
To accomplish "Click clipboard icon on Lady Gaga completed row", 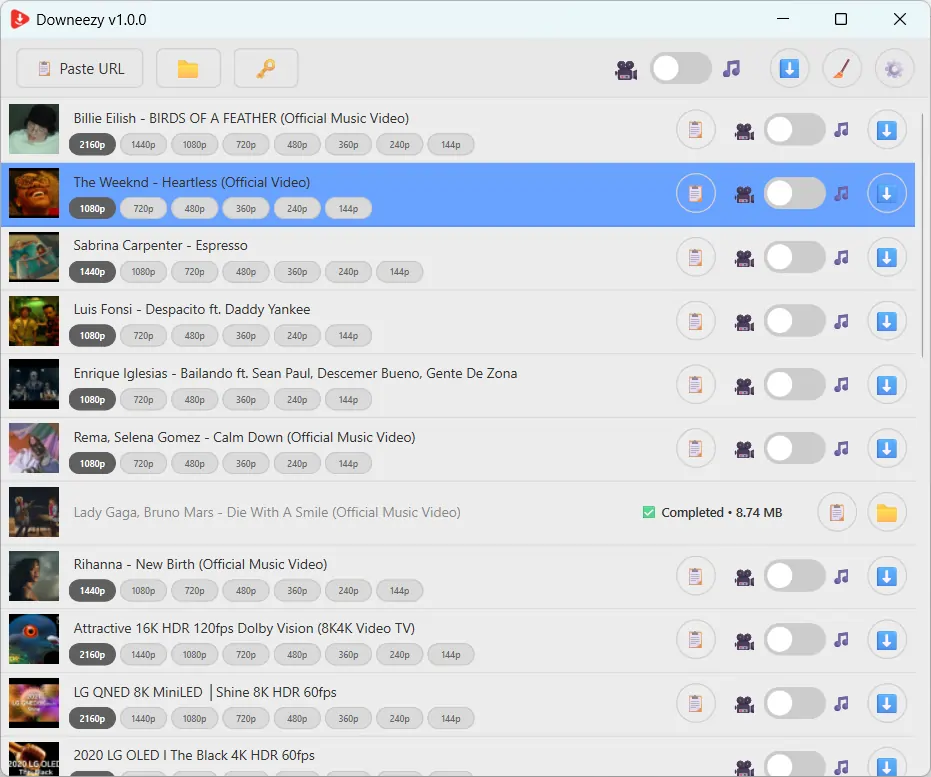I will click(837, 513).
